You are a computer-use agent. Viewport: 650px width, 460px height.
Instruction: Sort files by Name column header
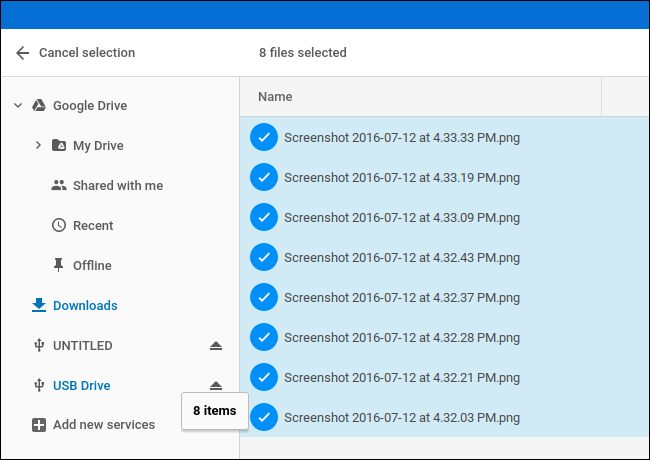coord(275,97)
